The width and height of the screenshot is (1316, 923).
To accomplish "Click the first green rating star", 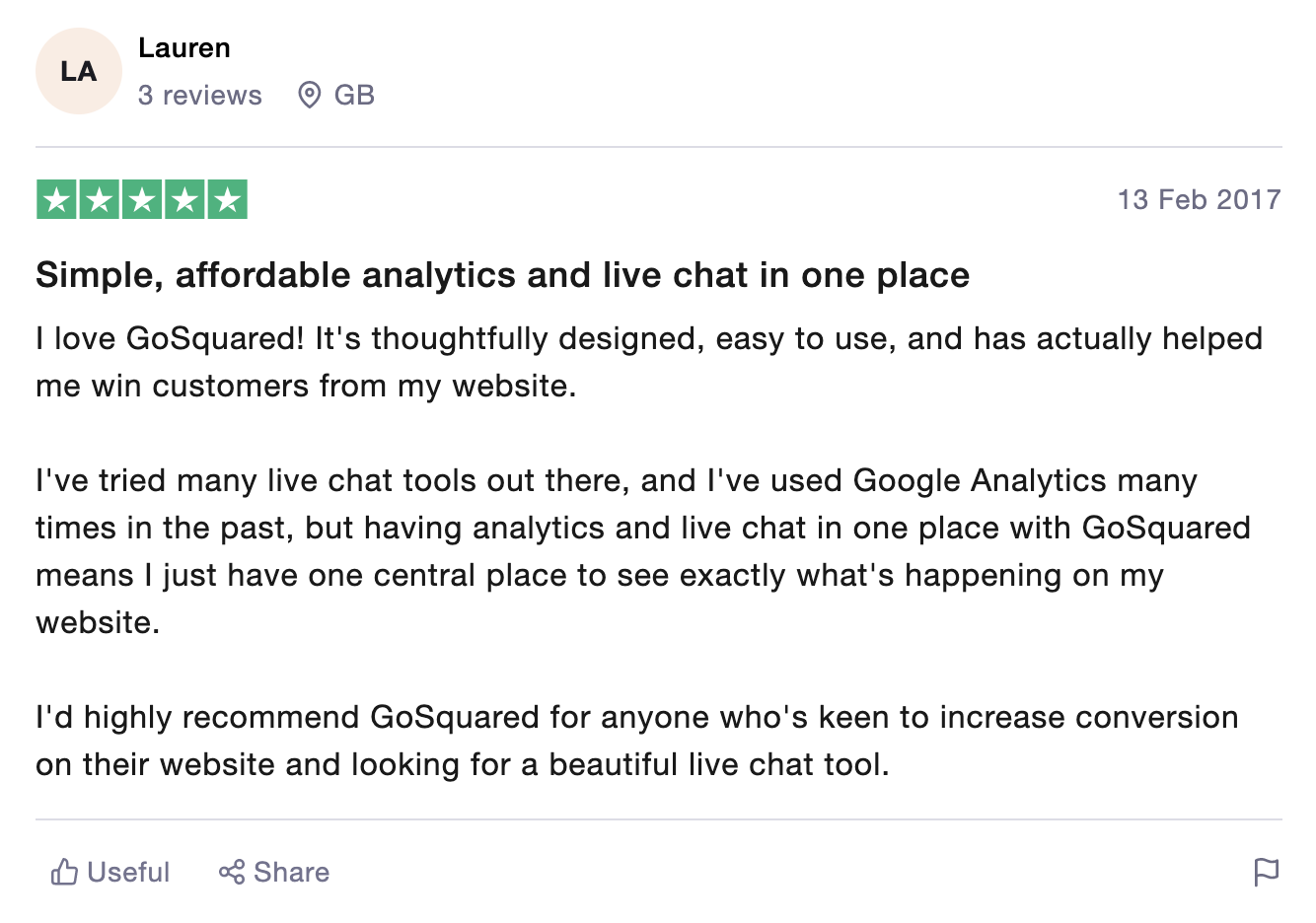I will click(56, 199).
